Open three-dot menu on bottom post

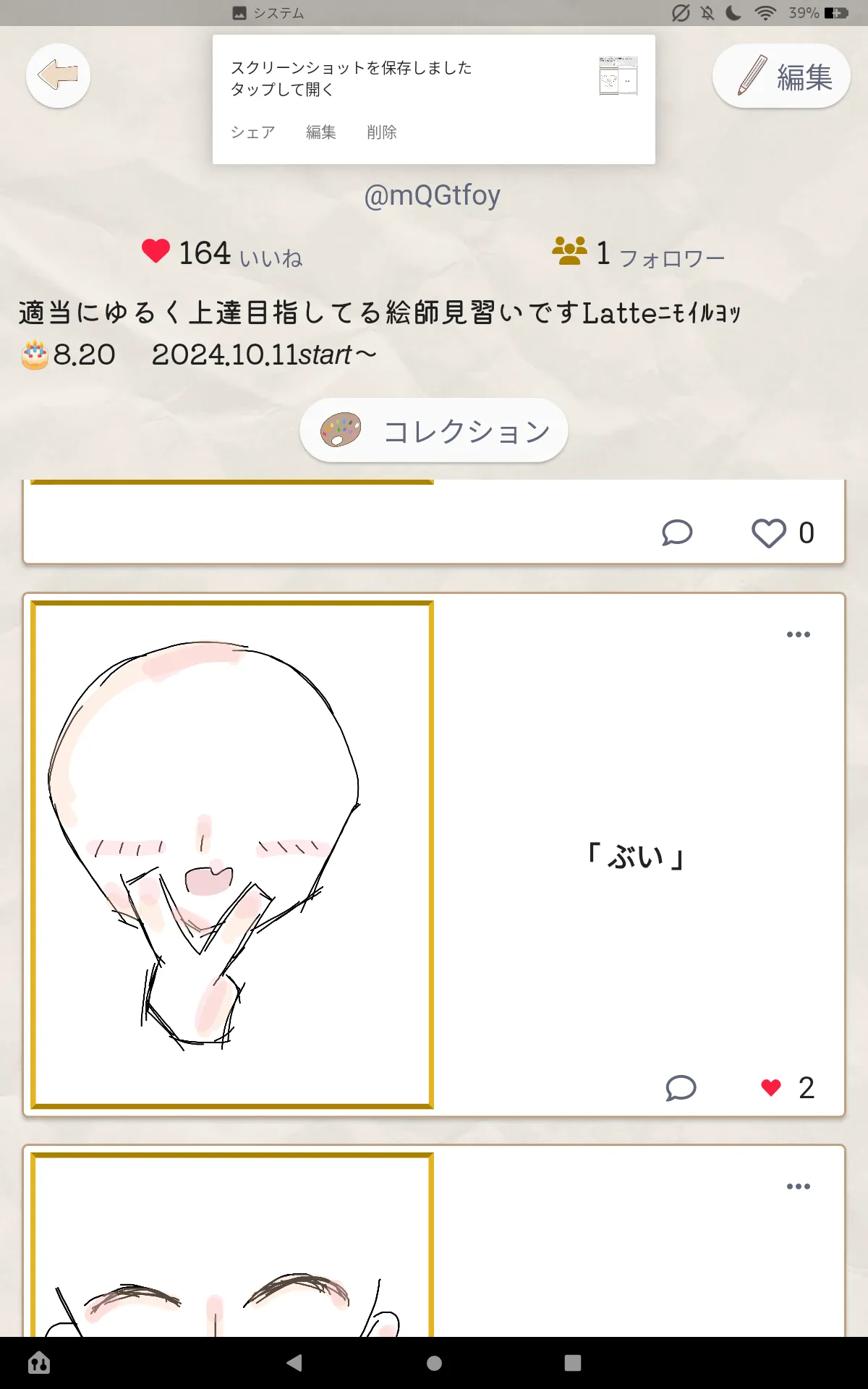(799, 1186)
